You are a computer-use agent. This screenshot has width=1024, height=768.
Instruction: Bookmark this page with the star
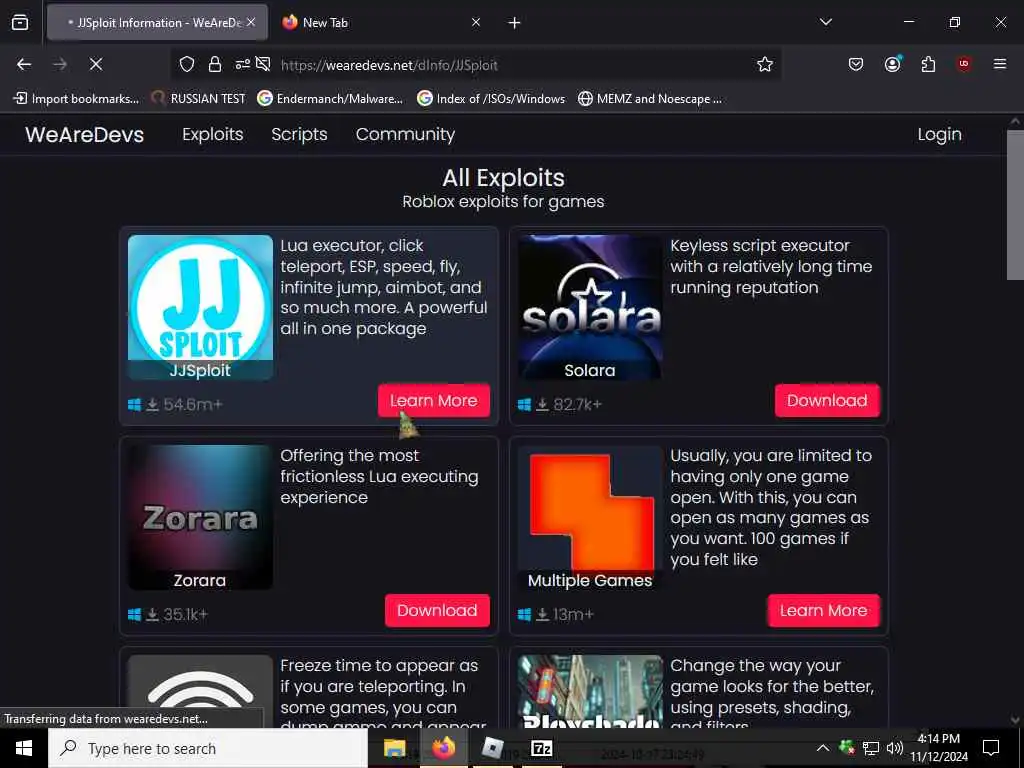click(x=765, y=64)
